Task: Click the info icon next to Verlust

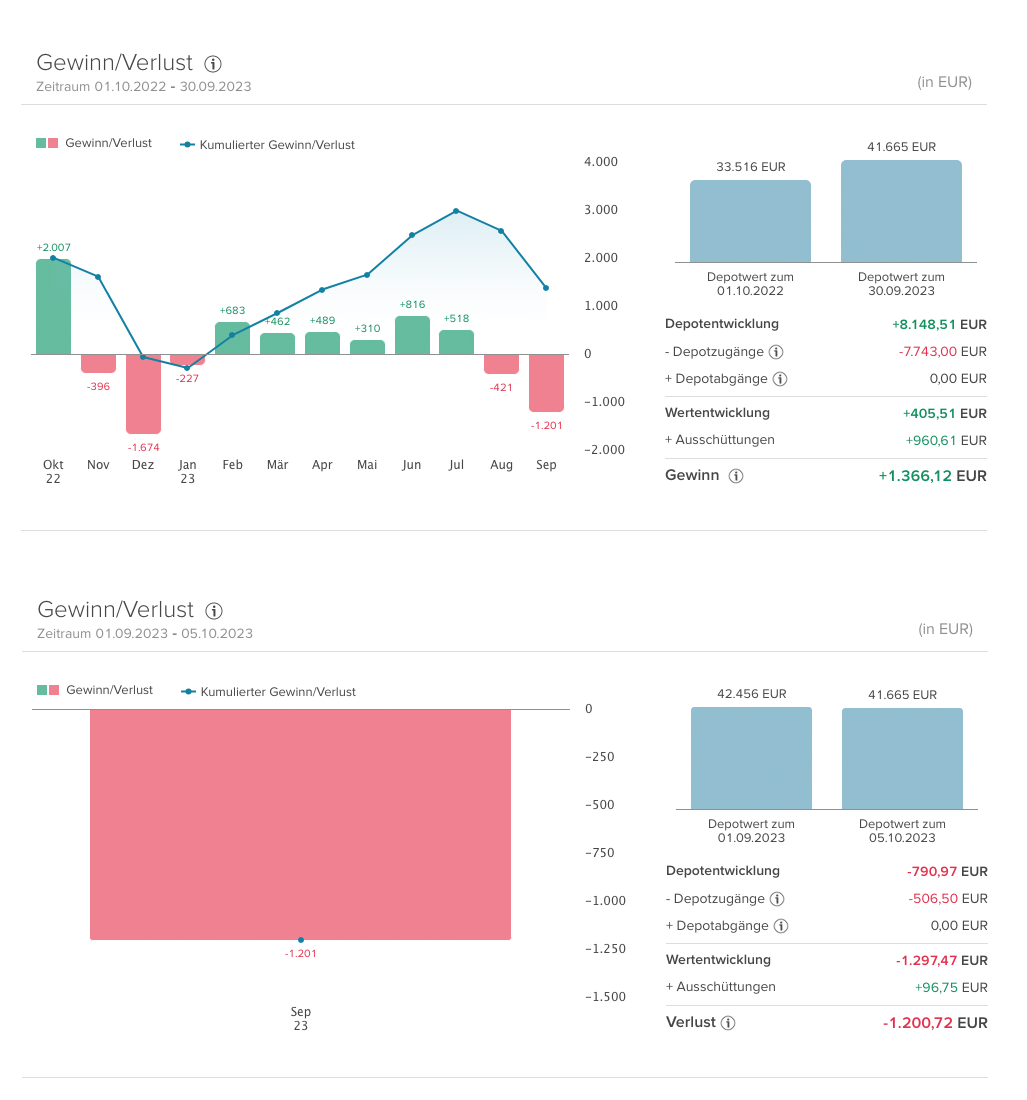Action: (x=728, y=1023)
